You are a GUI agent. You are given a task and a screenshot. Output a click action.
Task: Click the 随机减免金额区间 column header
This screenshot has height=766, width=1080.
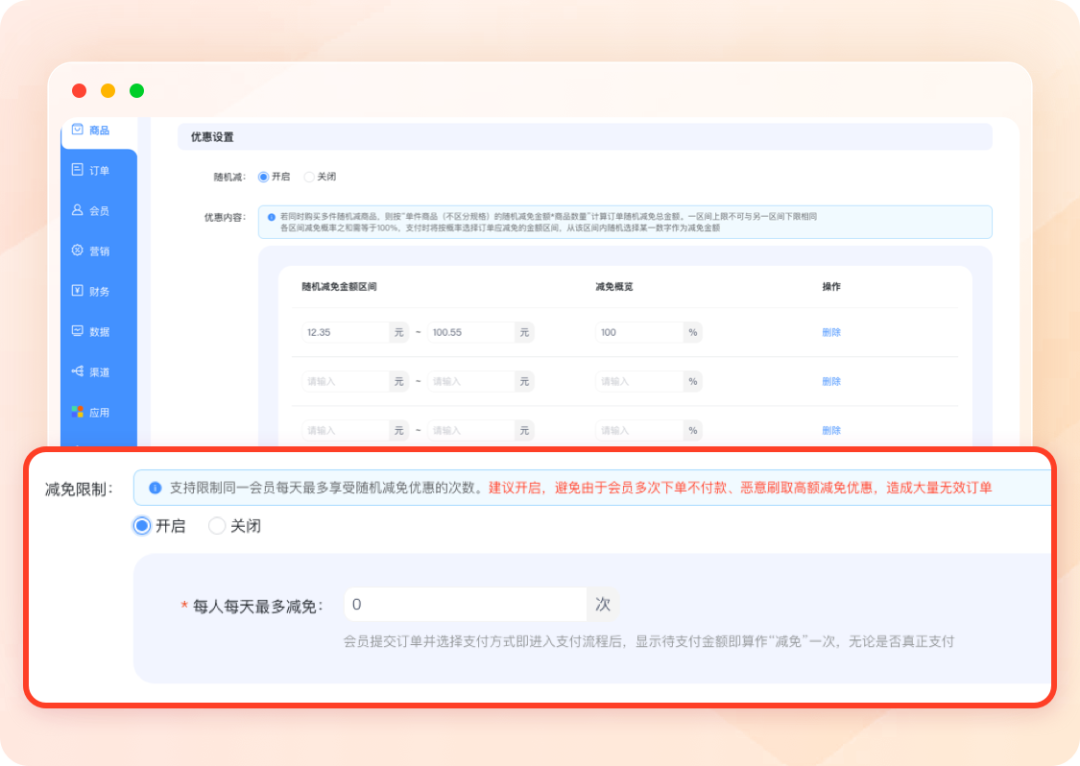(x=339, y=287)
